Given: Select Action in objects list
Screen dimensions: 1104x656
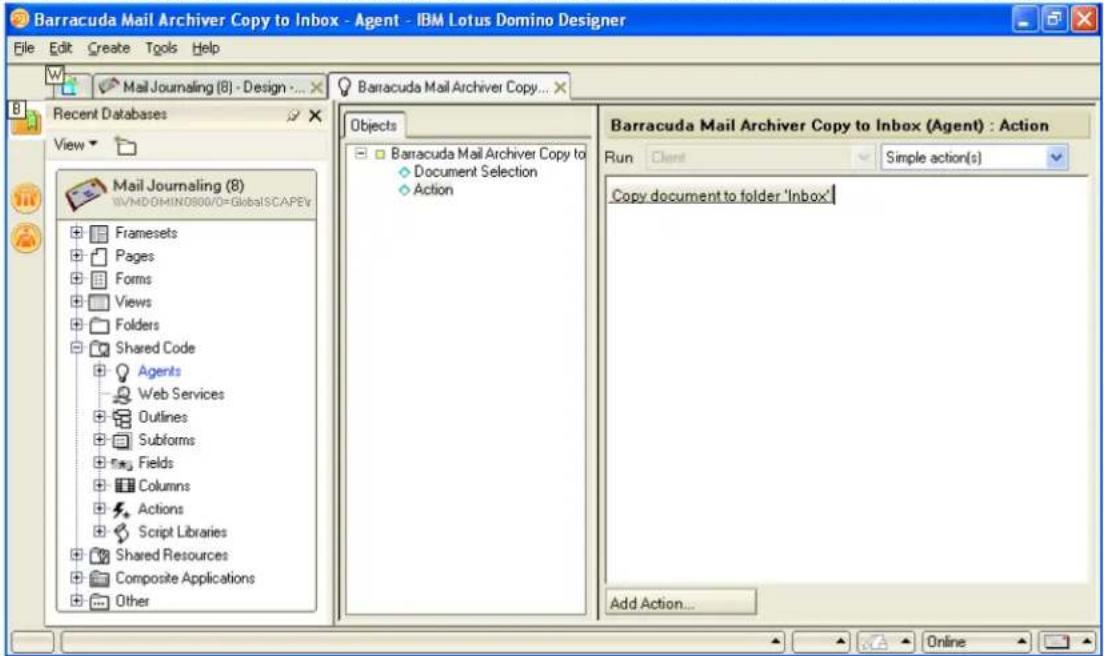Looking at the screenshot, I should (433, 190).
